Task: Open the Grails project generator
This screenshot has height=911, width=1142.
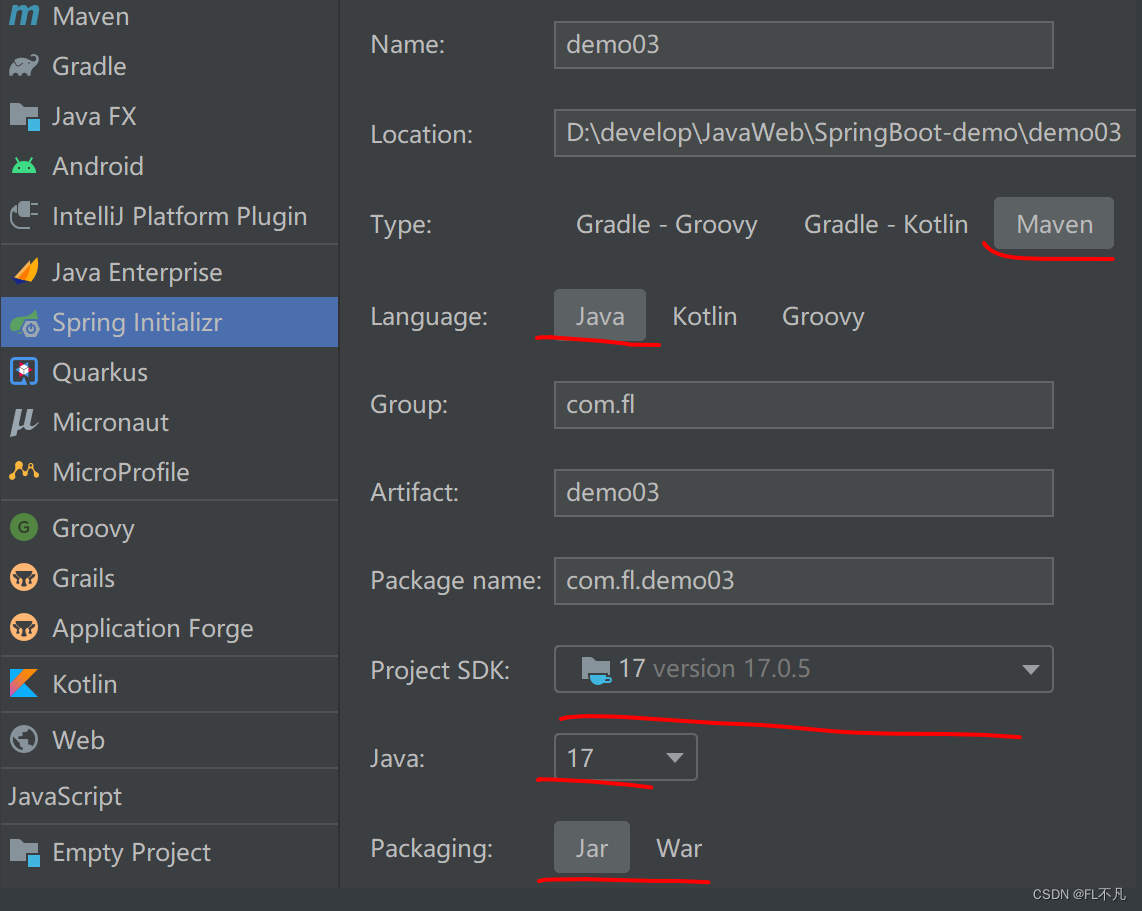Action: 25,578
